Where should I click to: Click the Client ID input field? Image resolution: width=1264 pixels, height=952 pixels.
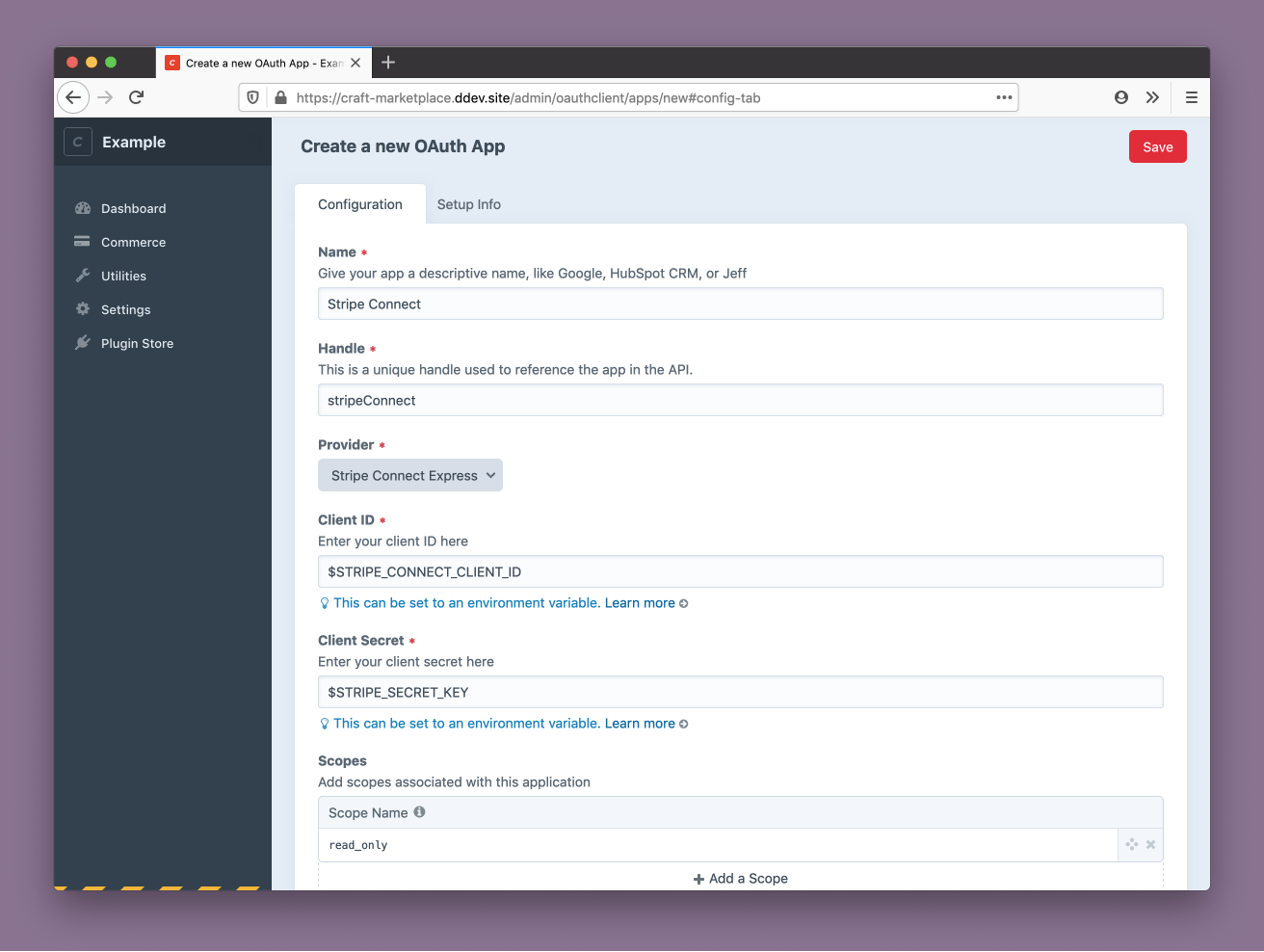click(x=741, y=571)
